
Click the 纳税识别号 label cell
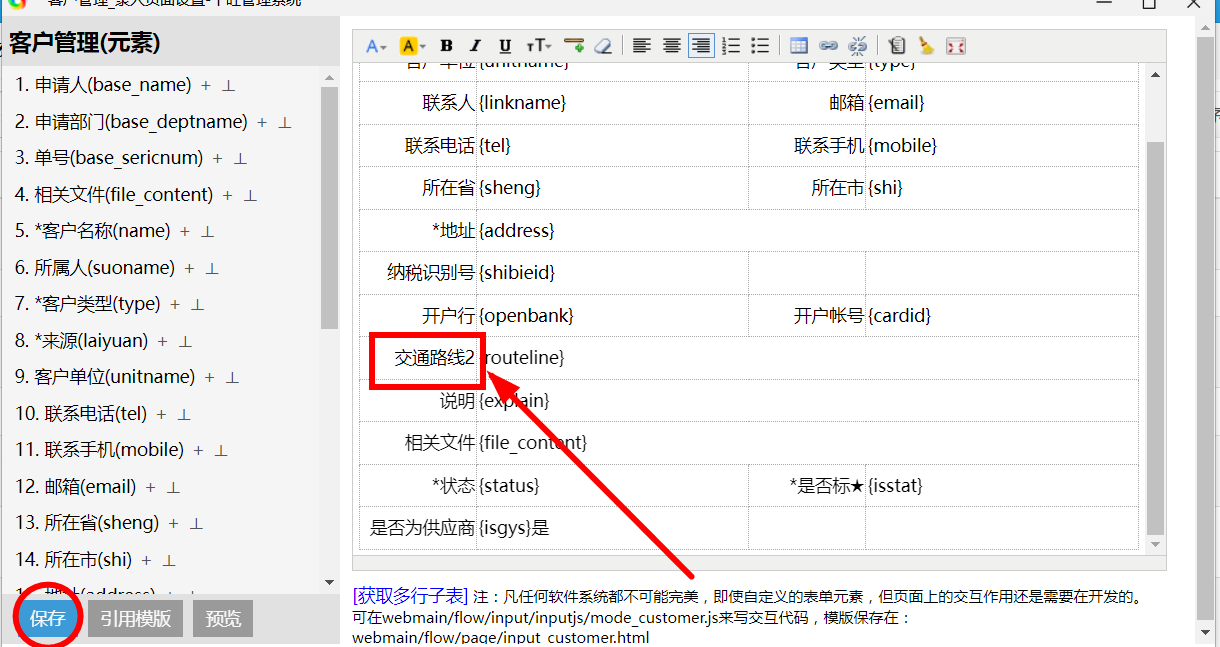click(431, 273)
